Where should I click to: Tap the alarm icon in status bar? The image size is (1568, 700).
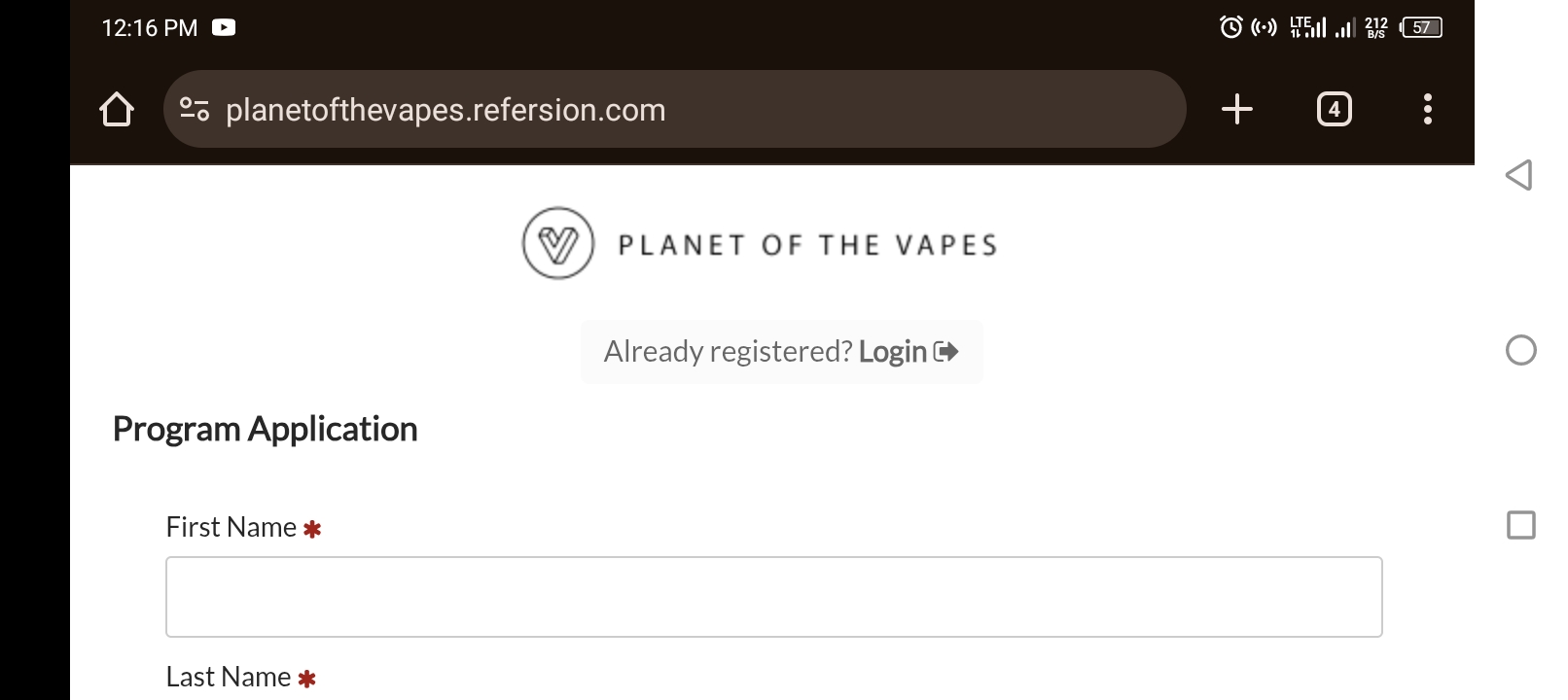click(1230, 27)
